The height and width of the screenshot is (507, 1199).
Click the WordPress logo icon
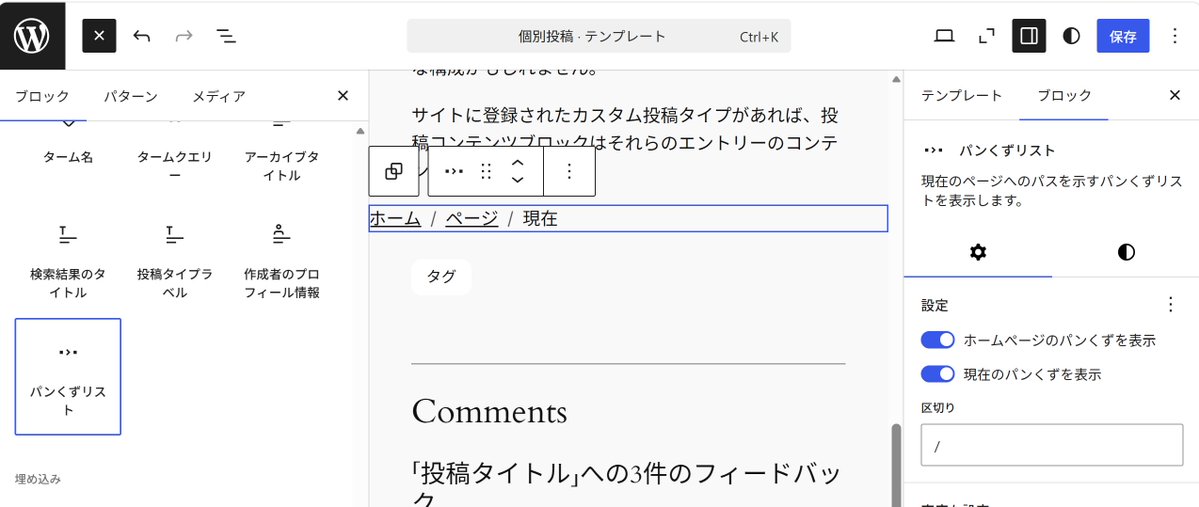(x=32, y=36)
